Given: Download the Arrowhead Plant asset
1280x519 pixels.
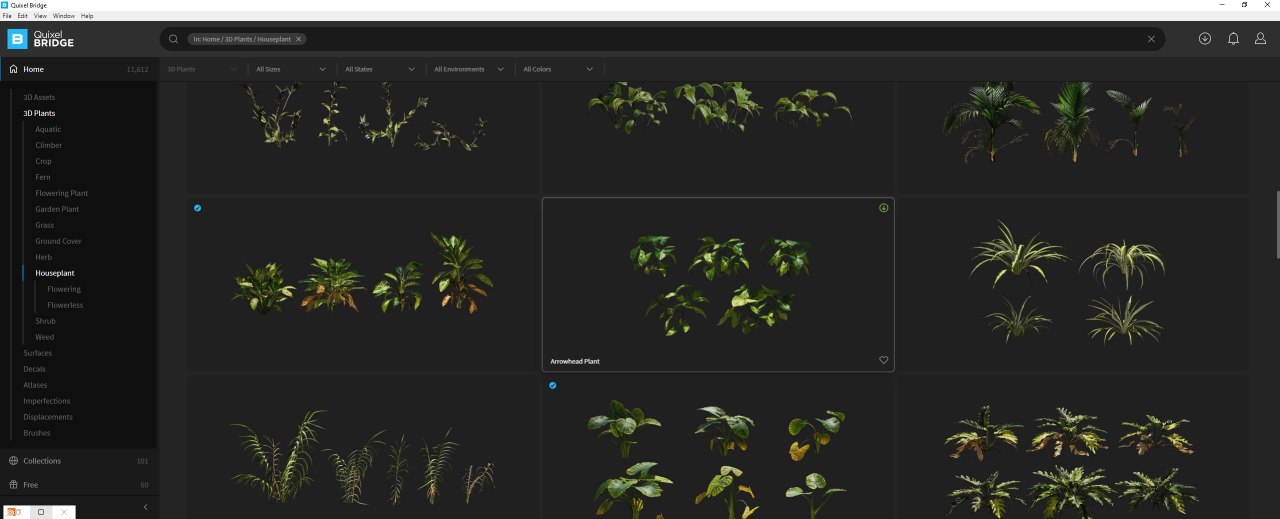Looking at the screenshot, I should click(x=884, y=208).
